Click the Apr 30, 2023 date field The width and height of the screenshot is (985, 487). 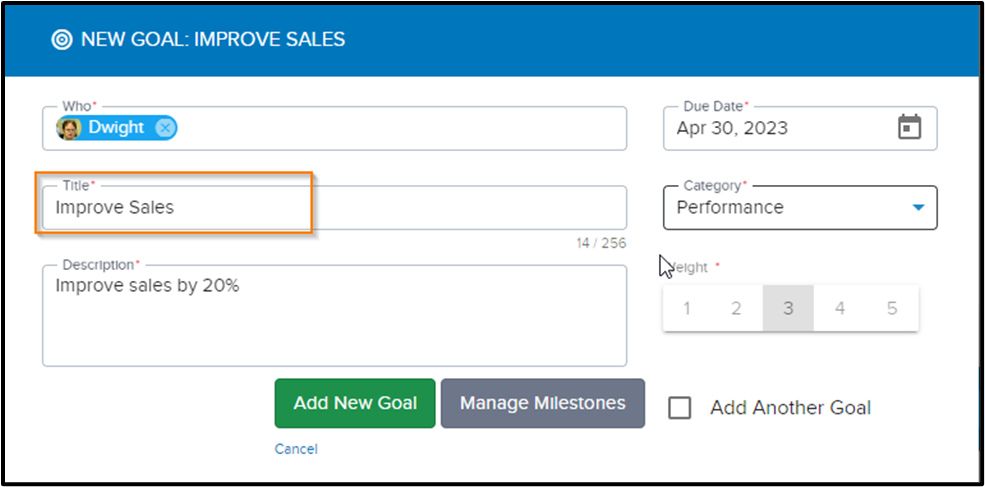tap(800, 128)
